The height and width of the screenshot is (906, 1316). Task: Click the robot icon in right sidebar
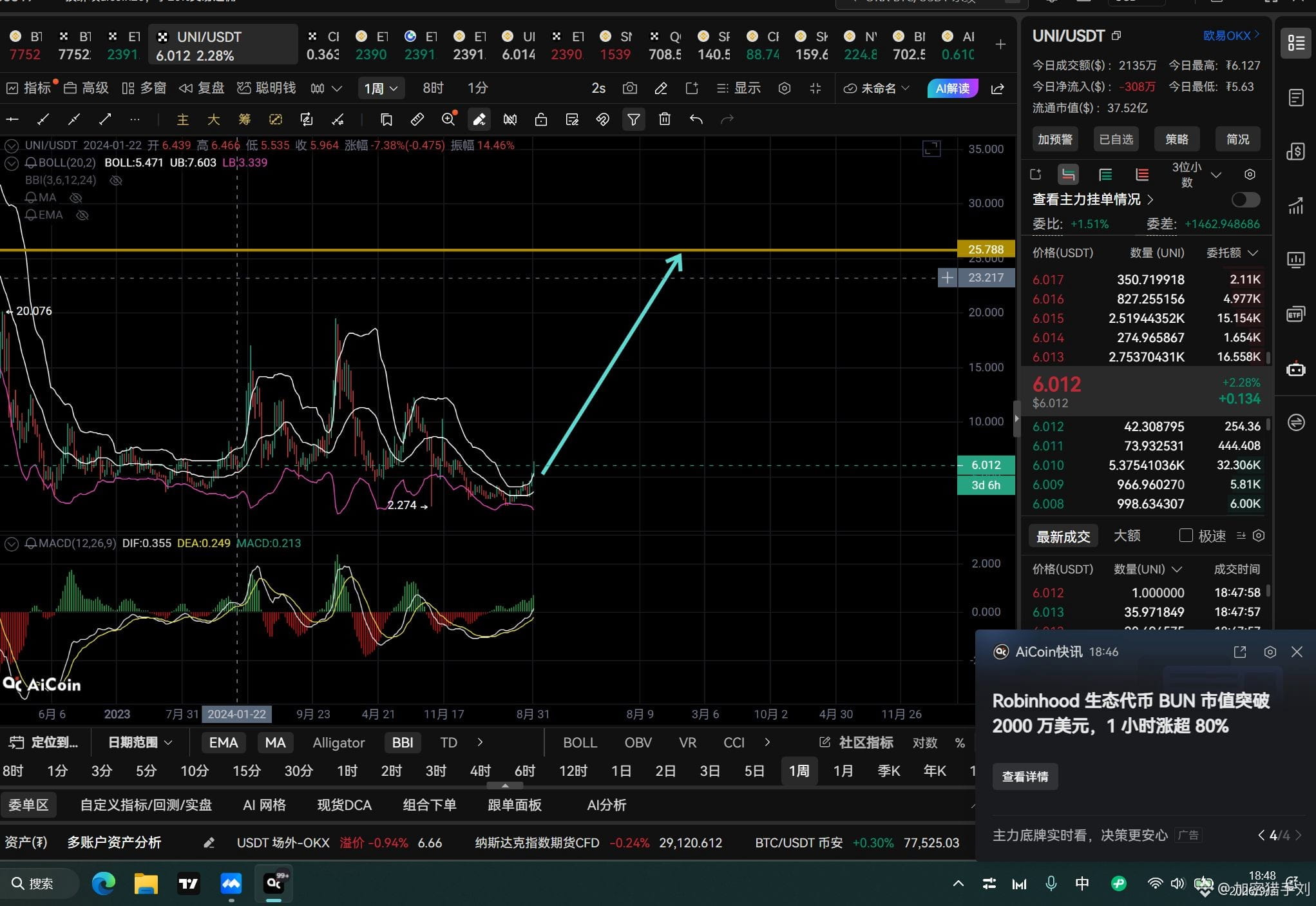[x=1296, y=369]
